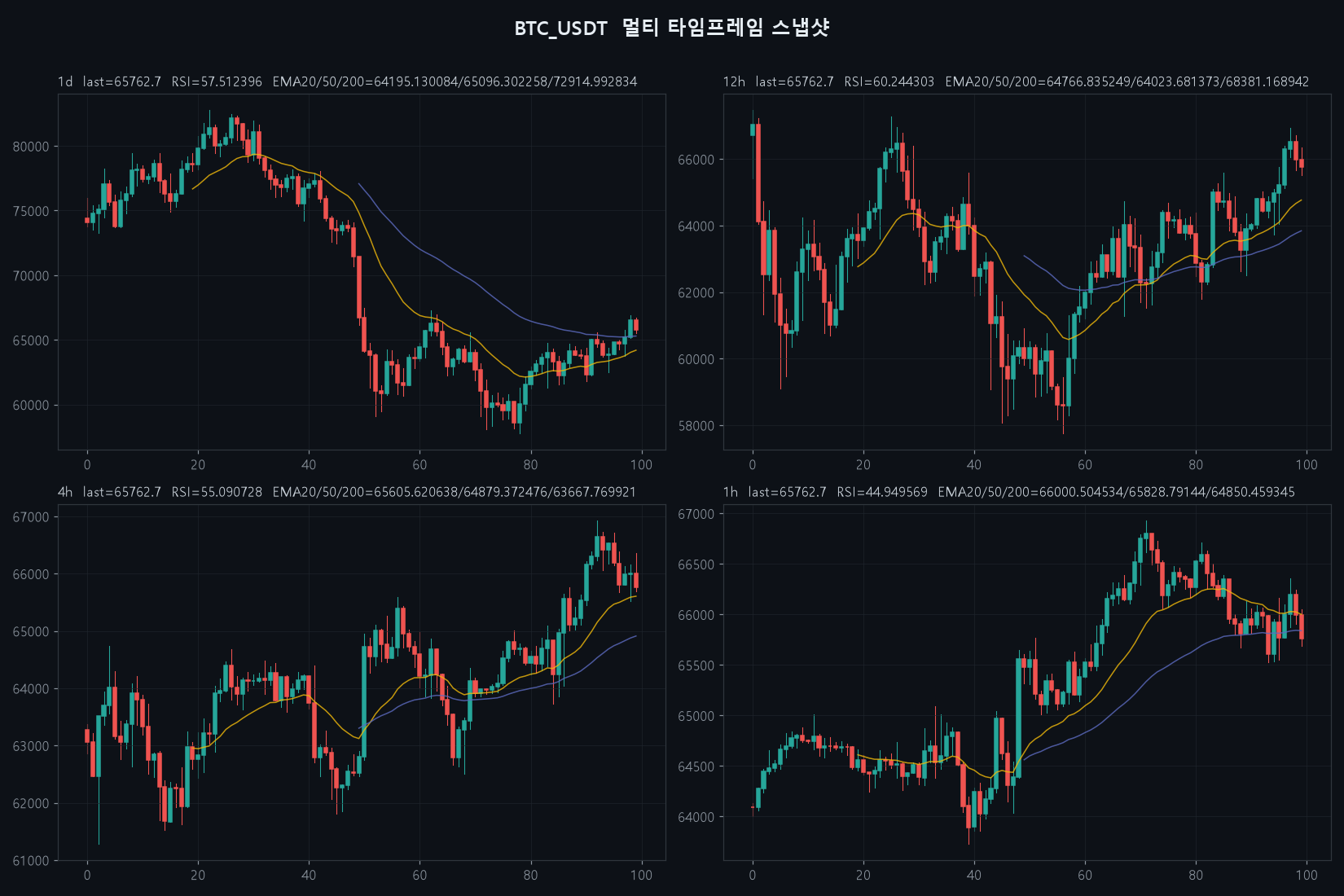Select the 1d chart title with RSI=57.512396
1344x896 pixels.
pos(348,81)
